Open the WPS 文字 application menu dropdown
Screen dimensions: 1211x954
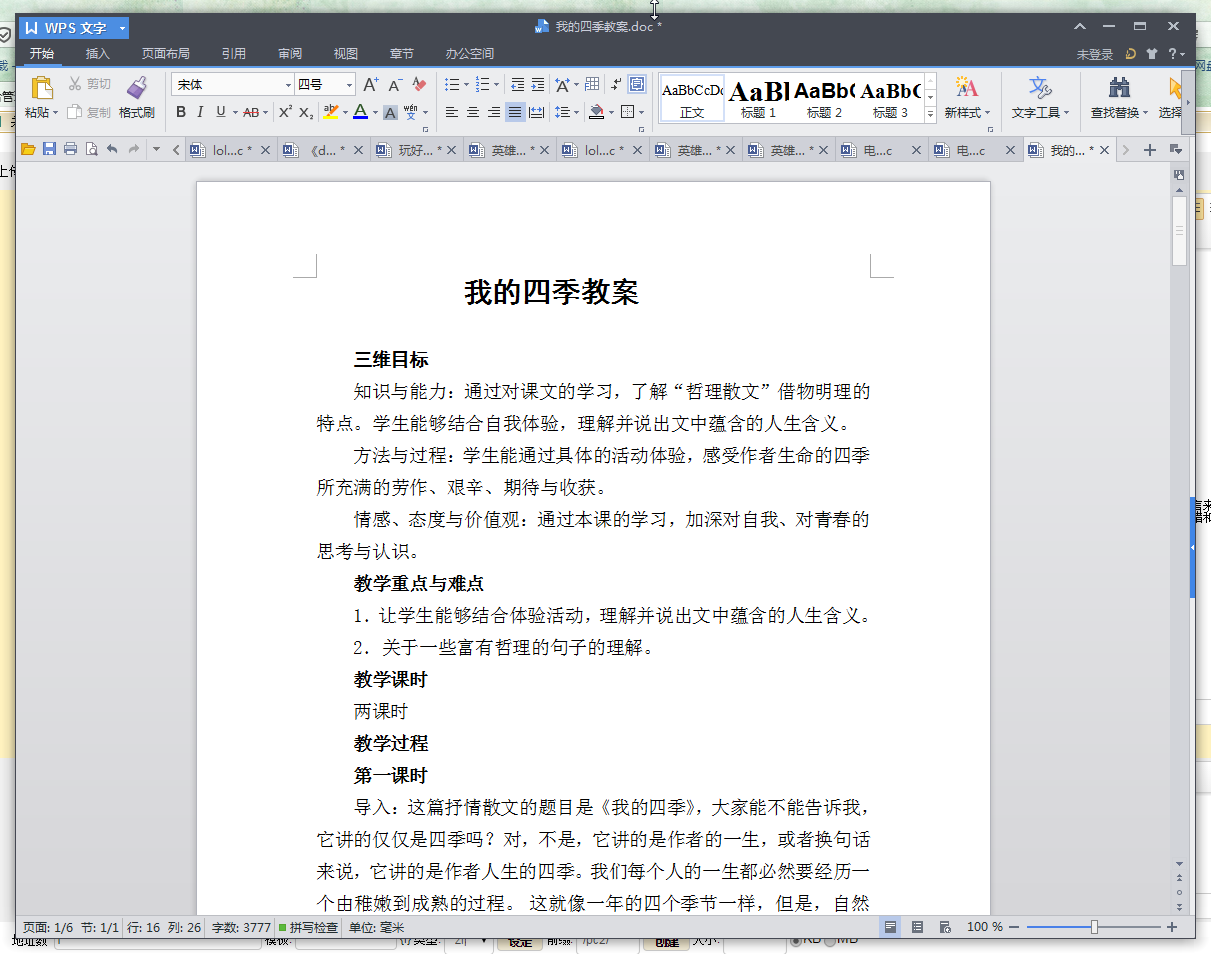[x=122, y=28]
